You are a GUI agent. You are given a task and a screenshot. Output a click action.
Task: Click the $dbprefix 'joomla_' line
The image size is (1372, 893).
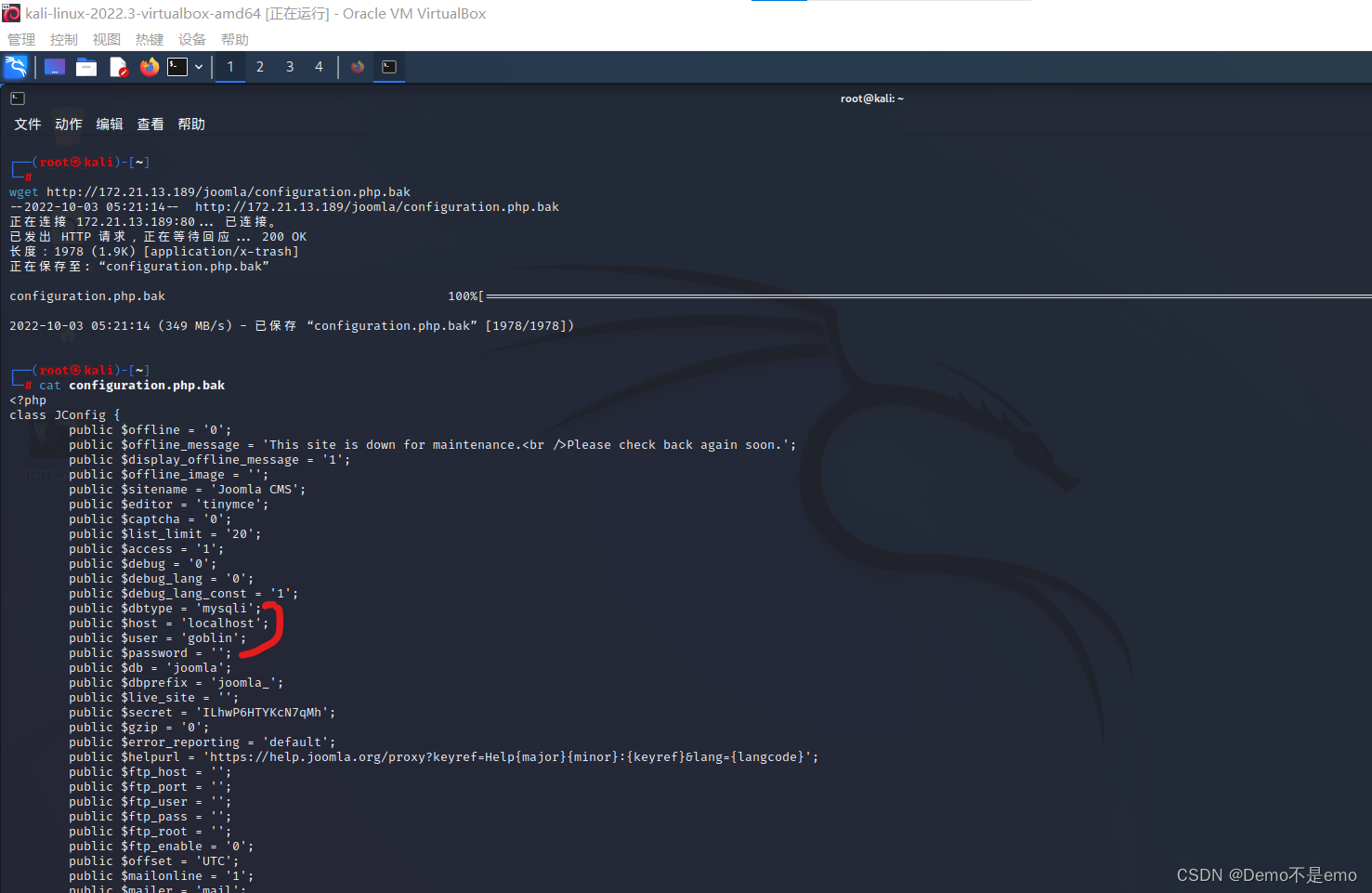176,683
